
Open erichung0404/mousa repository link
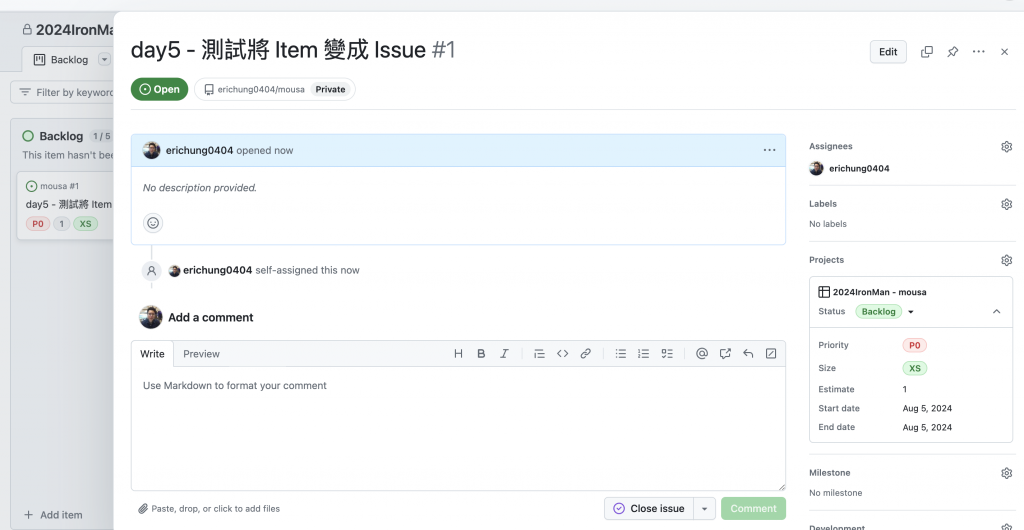[261, 89]
